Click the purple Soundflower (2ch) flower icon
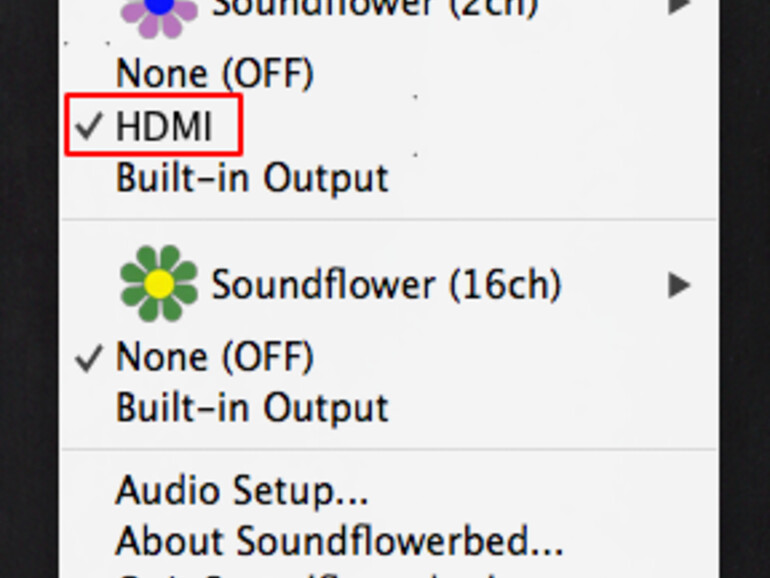 coord(158,11)
